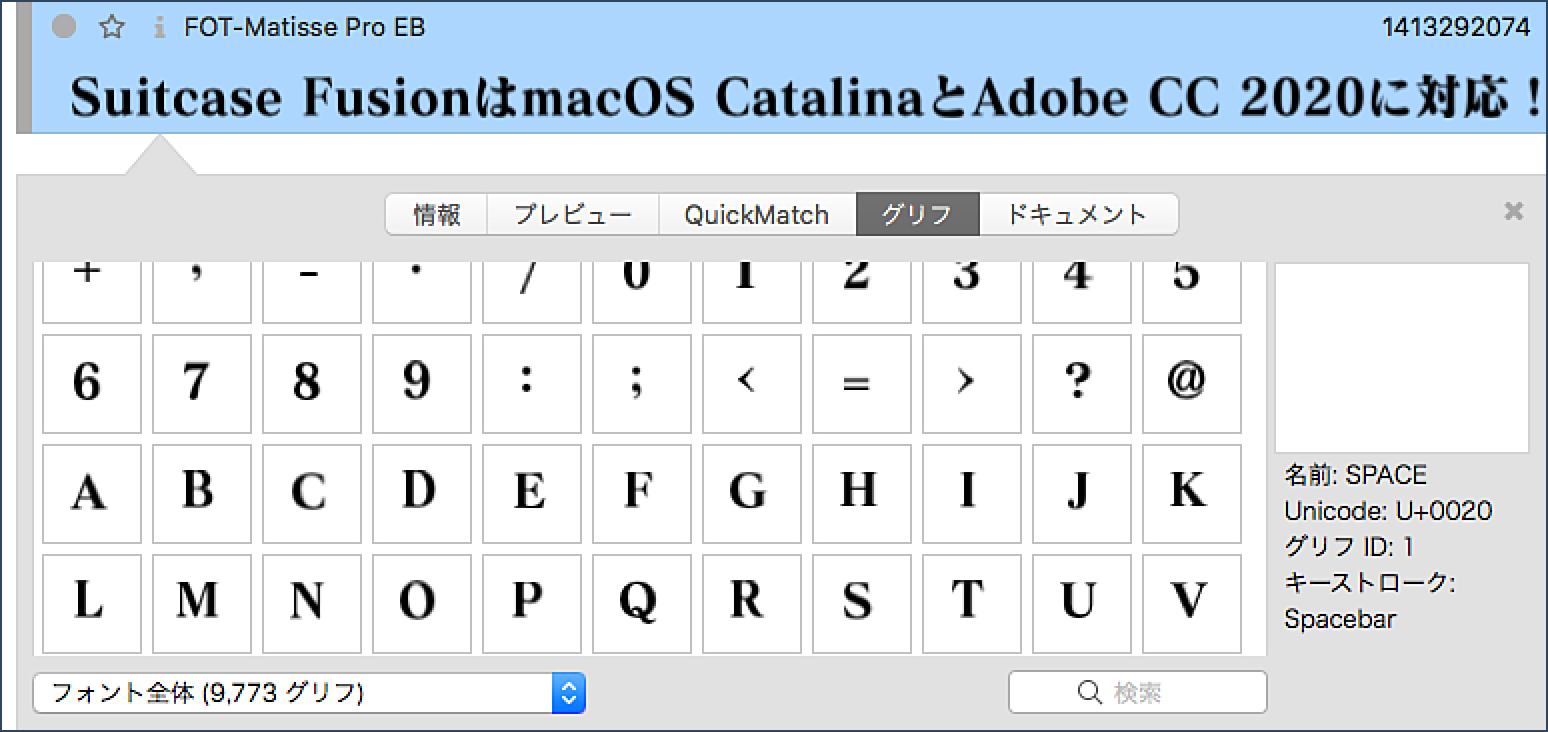Screen dimensions: 1548x732
Task: Select the letter Q glyph
Action: pyautogui.click(x=642, y=604)
